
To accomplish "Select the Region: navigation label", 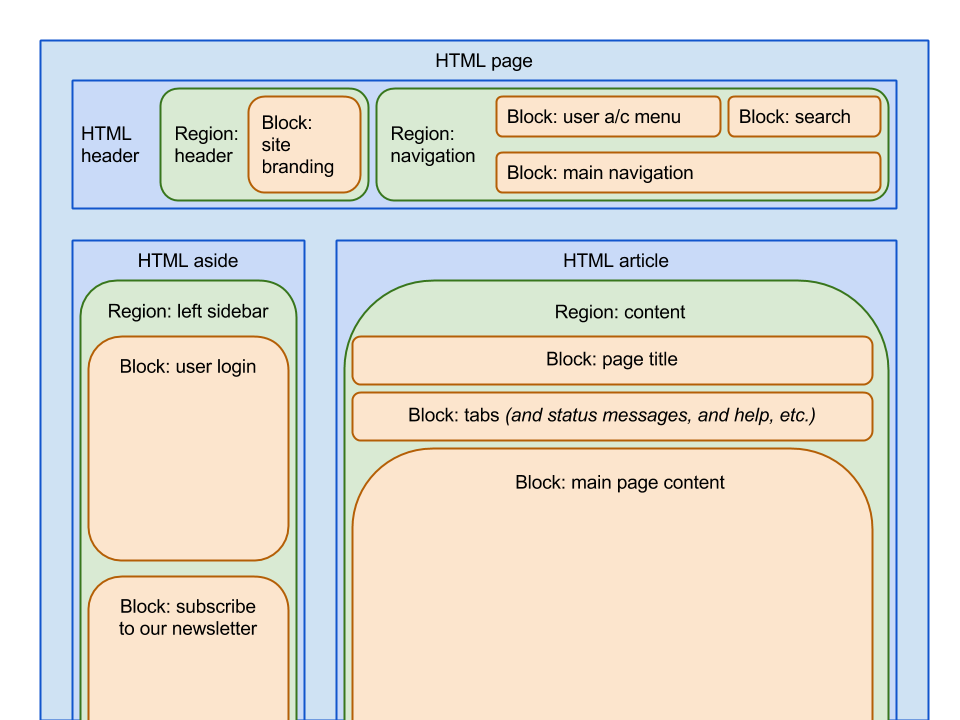I will click(x=433, y=144).
